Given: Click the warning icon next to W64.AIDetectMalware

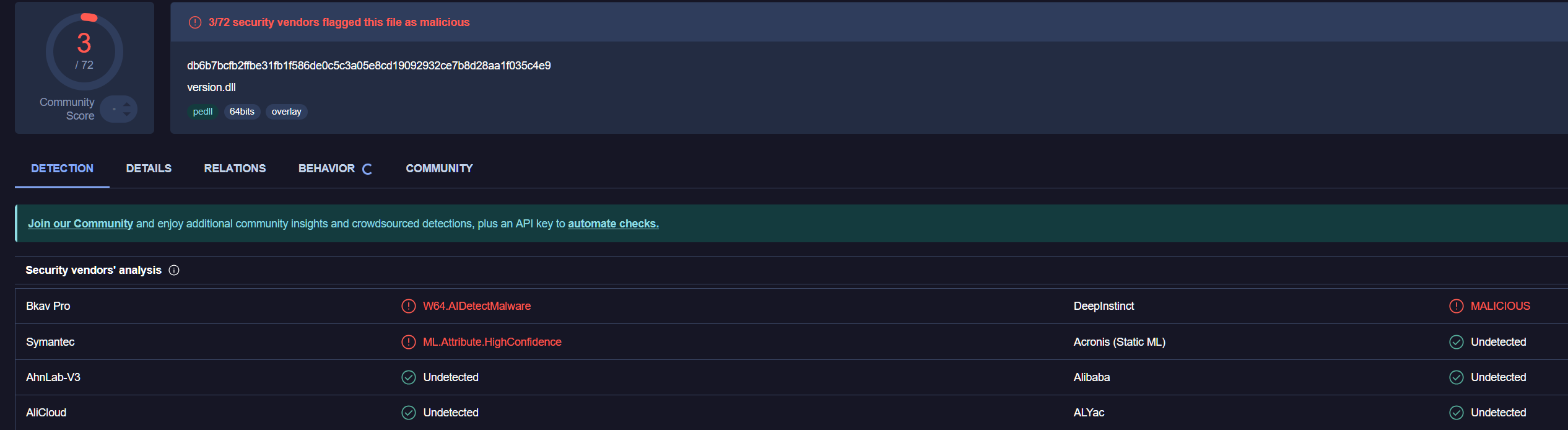Looking at the screenshot, I should 409,306.
